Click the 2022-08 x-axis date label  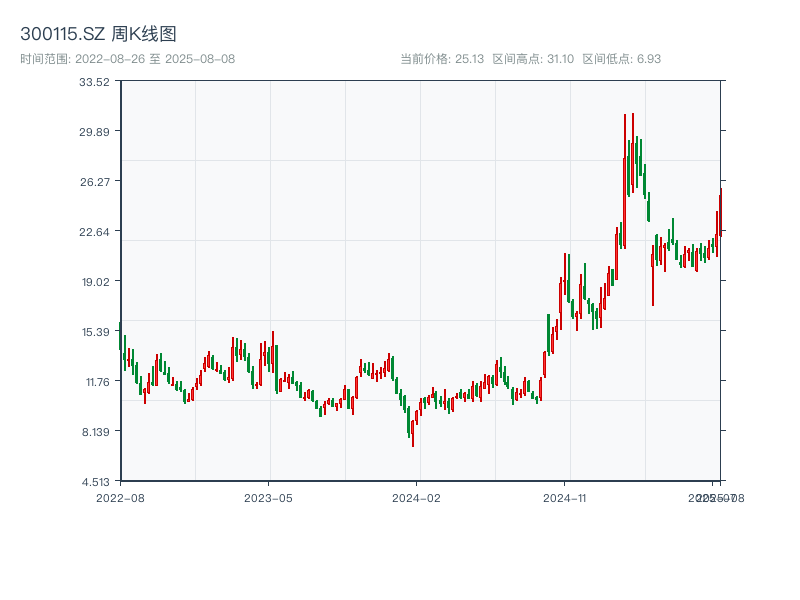(x=120, y=497)
